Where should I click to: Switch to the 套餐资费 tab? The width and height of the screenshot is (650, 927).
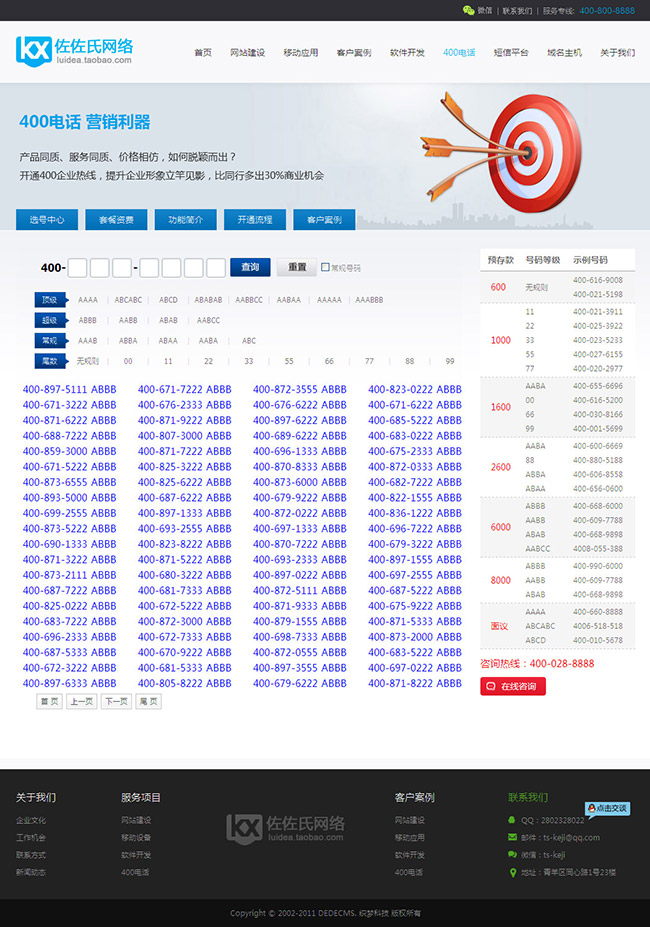[x=116, y=220]
